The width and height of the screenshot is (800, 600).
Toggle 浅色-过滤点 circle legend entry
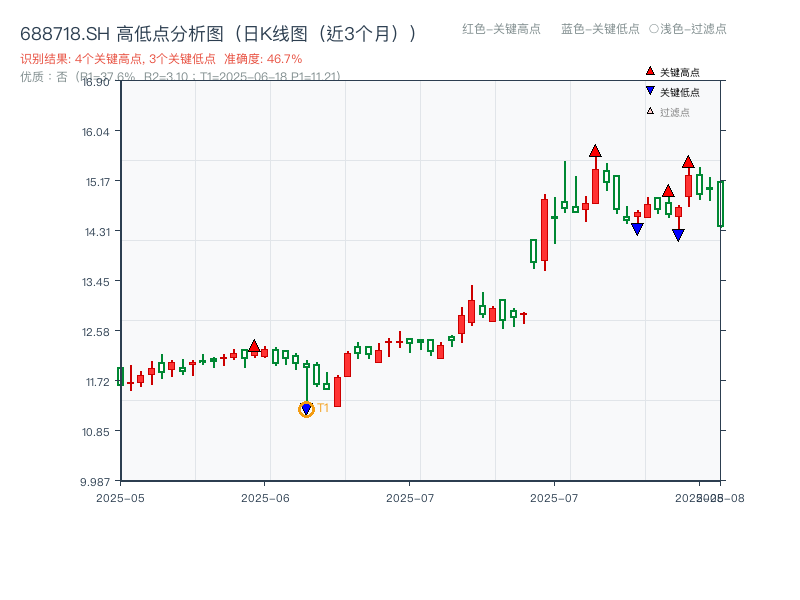[688, 30]
